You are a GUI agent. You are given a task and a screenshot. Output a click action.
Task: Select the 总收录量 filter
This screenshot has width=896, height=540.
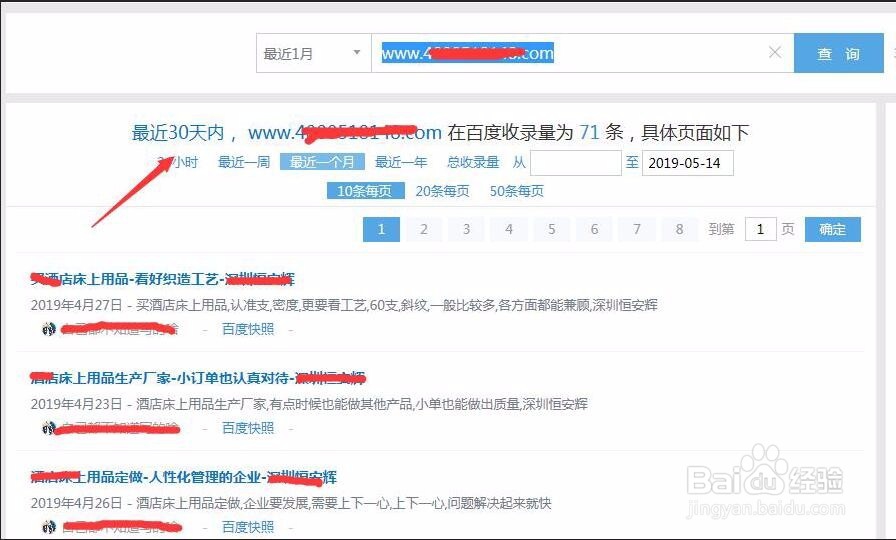(473, 162)
